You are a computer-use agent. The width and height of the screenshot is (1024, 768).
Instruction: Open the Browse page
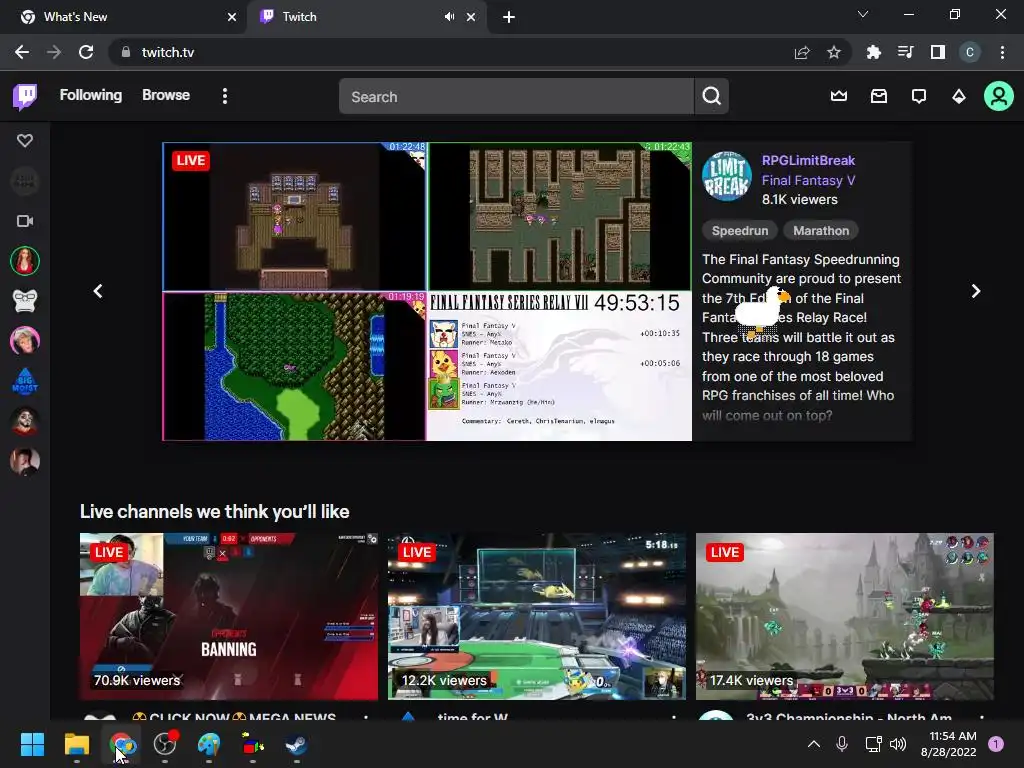pyautogui.click(x=166, y=95)
